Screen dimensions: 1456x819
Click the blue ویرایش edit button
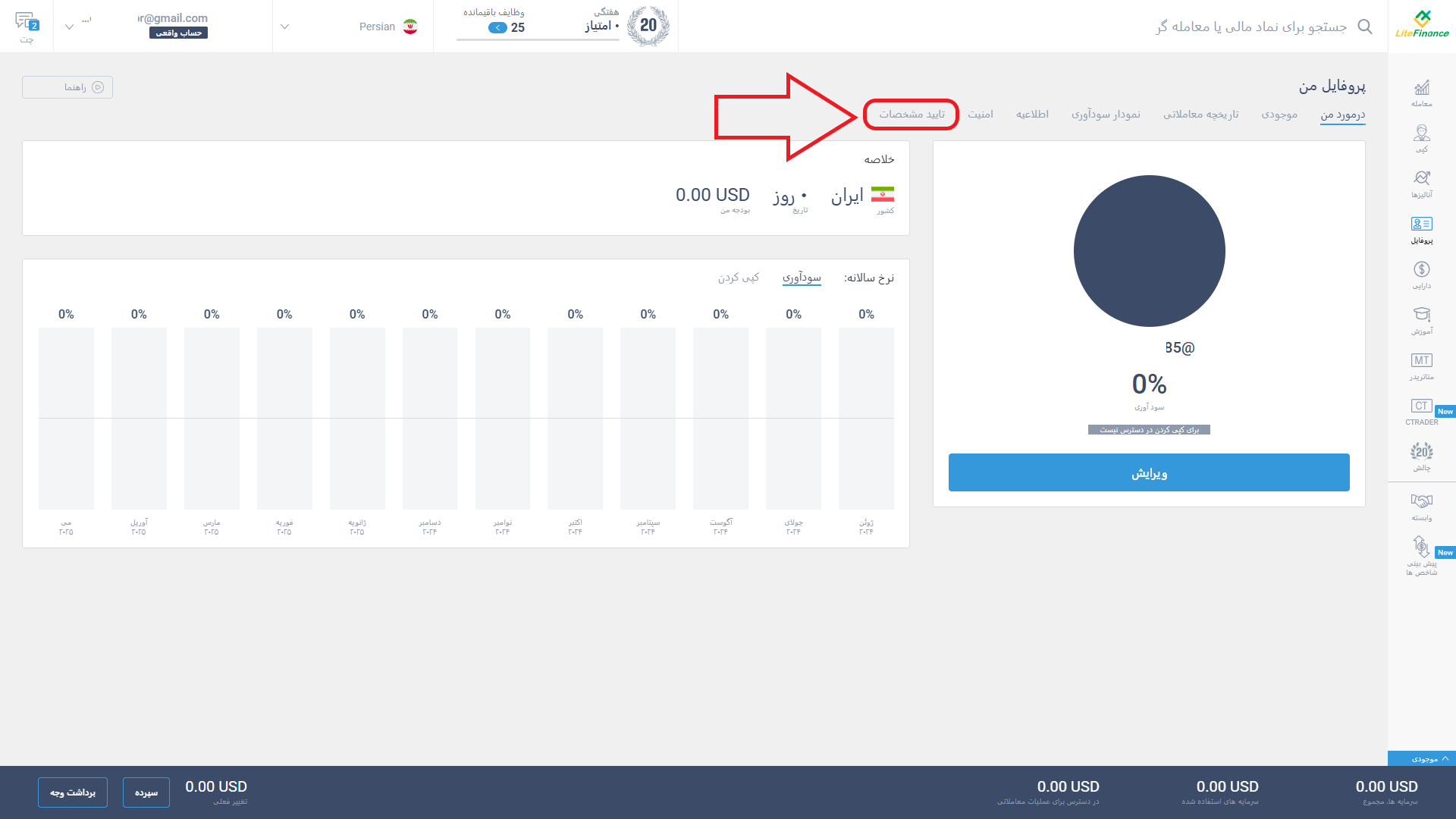point(1149,472)
